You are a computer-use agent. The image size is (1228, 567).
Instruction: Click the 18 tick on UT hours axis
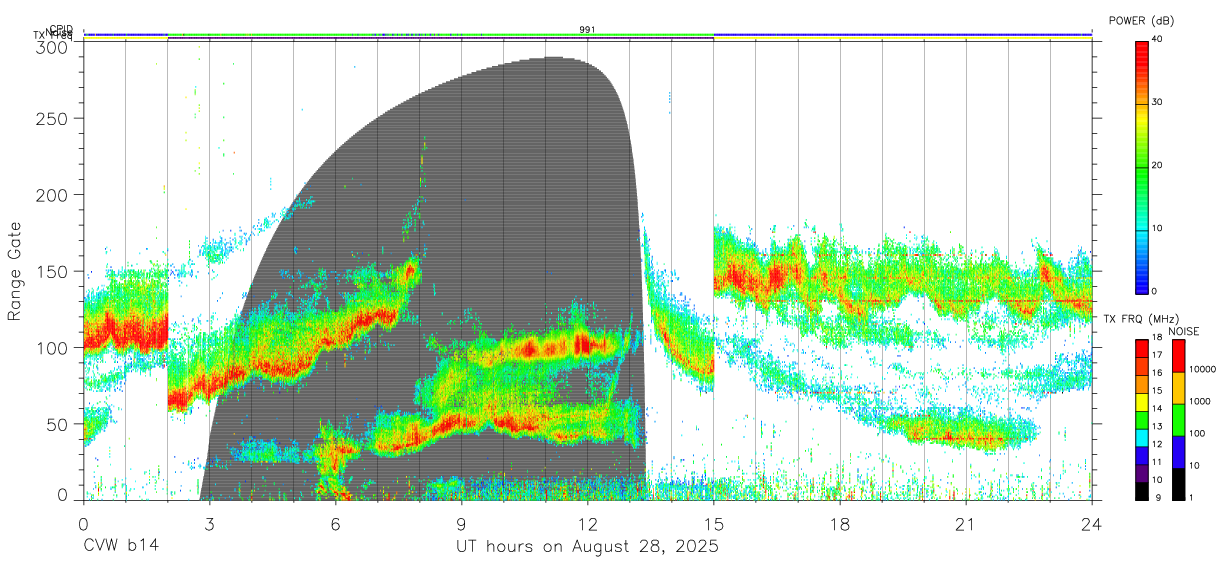click(x=840, y=524)
